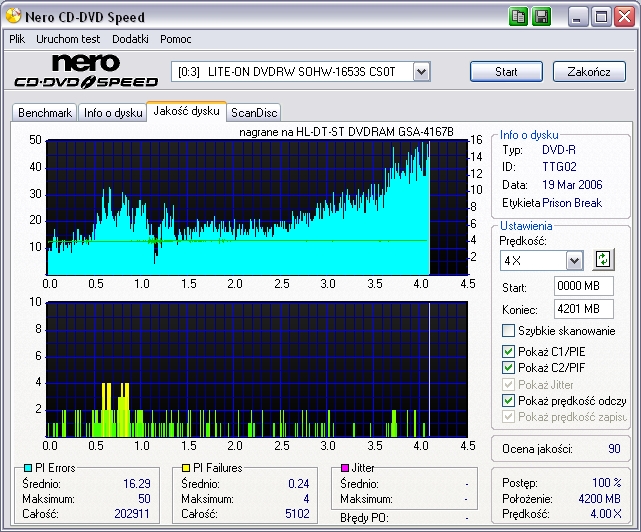
Task: Click PI Errors Całość value 202911
Action: click(132, 514)
